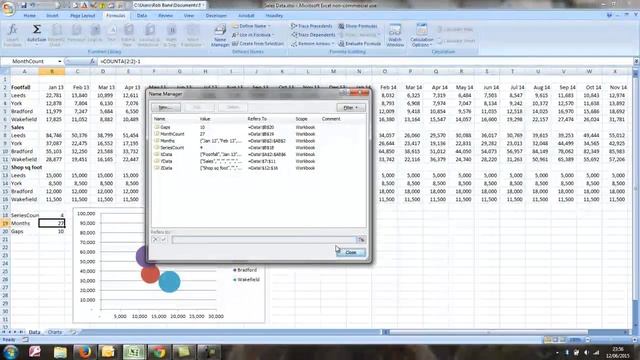Click Trace Precedents

pyautogui.click(x=311, y=26)
